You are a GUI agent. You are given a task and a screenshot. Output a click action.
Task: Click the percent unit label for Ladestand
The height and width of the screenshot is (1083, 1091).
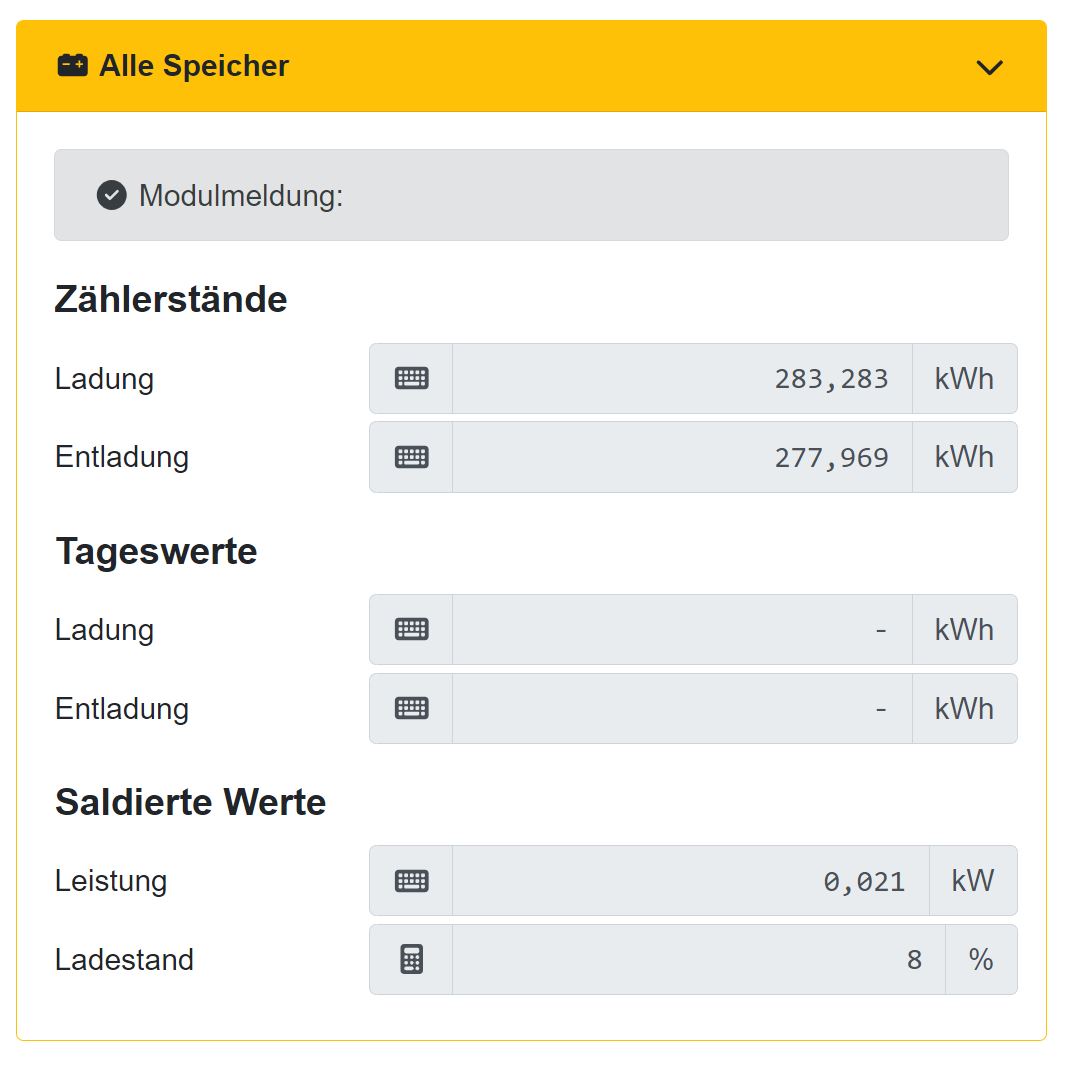coord(981,960)
